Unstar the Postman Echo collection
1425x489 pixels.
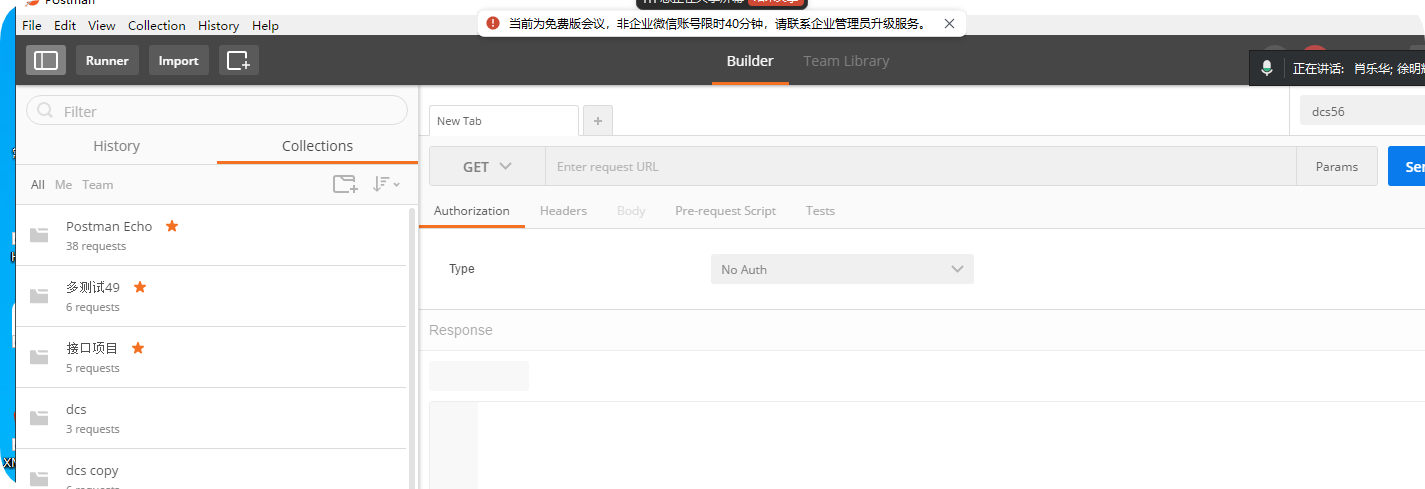pyautogui.click(x=172, y=226)
